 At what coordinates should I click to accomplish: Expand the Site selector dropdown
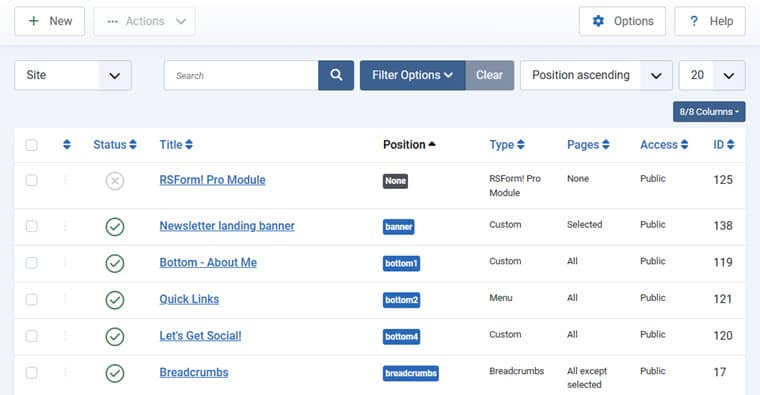coord(73,75)
